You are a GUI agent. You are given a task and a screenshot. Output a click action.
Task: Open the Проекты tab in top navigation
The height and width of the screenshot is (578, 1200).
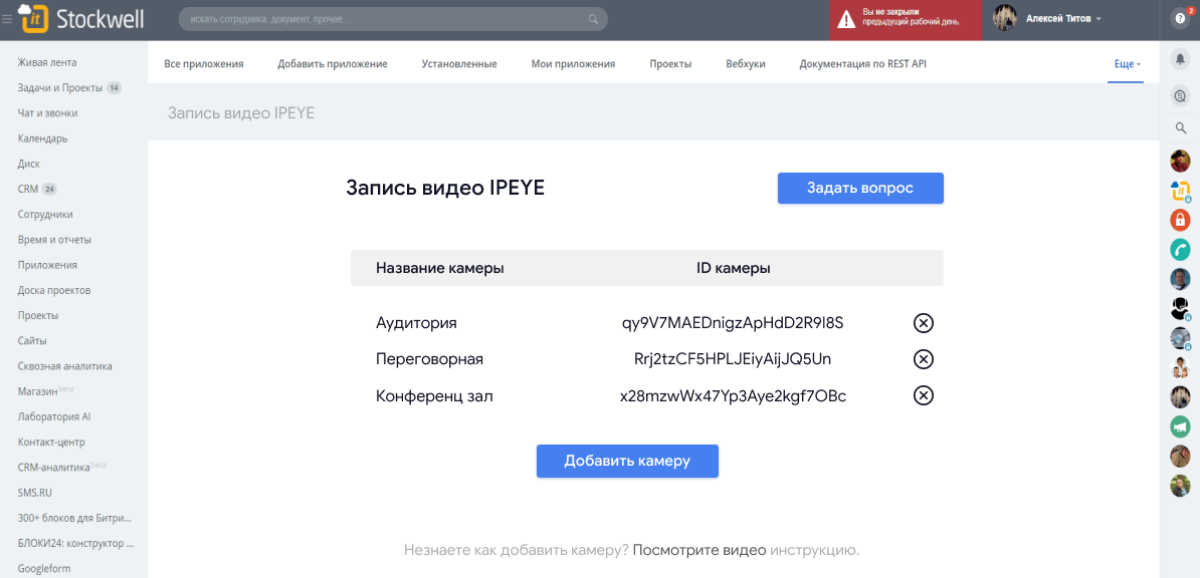(x=670, y=64)
